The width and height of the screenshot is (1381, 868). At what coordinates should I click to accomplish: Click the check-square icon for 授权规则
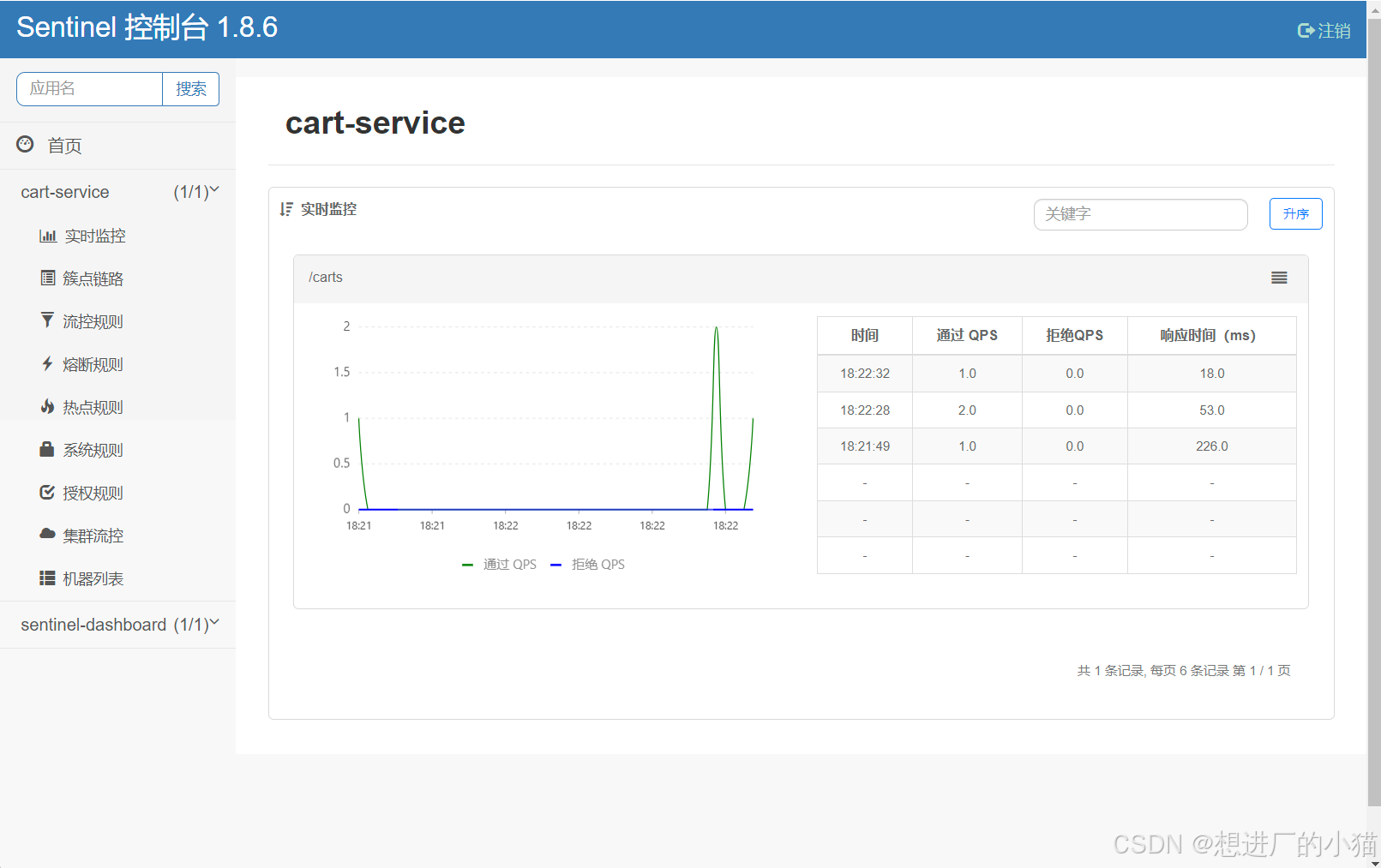pyautogui.click(x=47, y=492)
